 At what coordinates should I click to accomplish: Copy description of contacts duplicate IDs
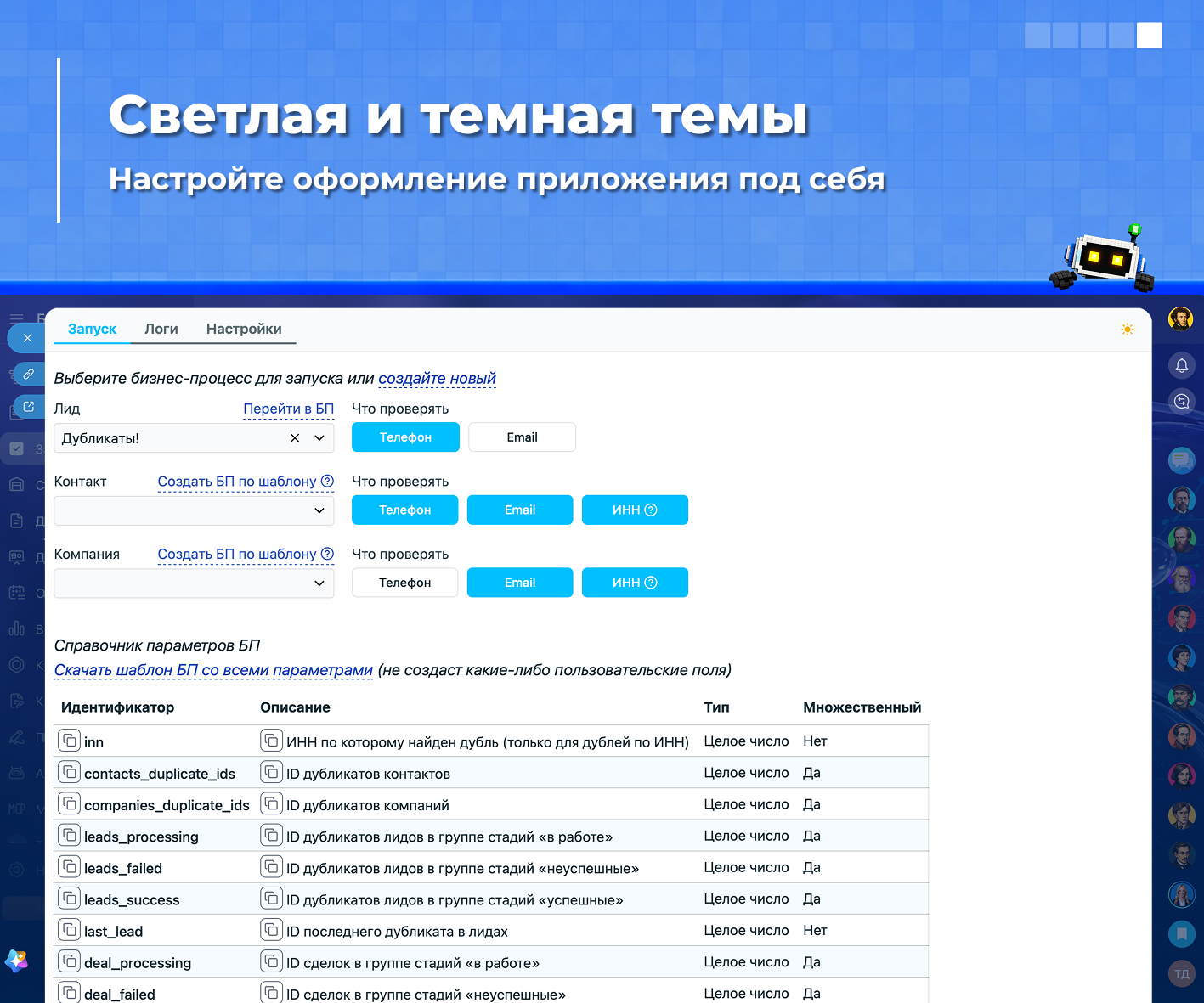click(271, 772)
